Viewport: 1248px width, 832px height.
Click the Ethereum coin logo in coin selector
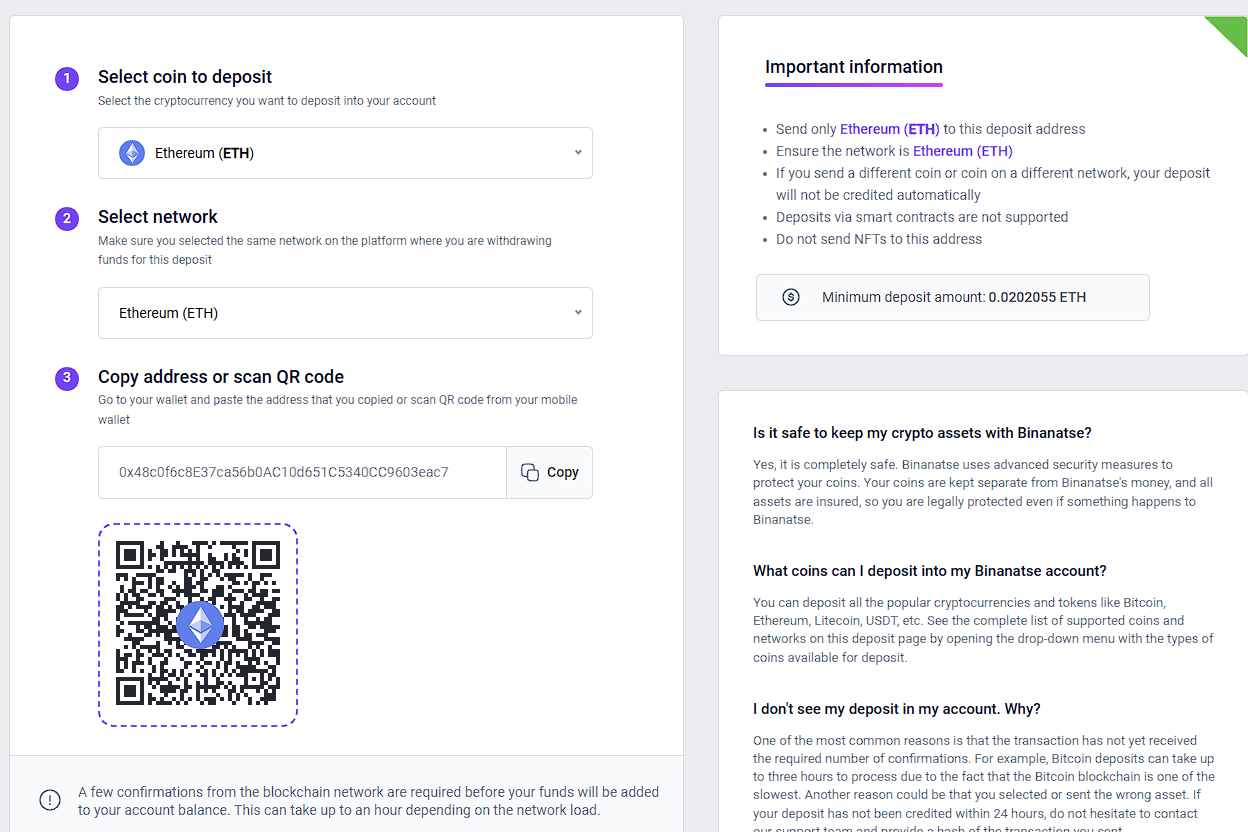coord(132,153)
